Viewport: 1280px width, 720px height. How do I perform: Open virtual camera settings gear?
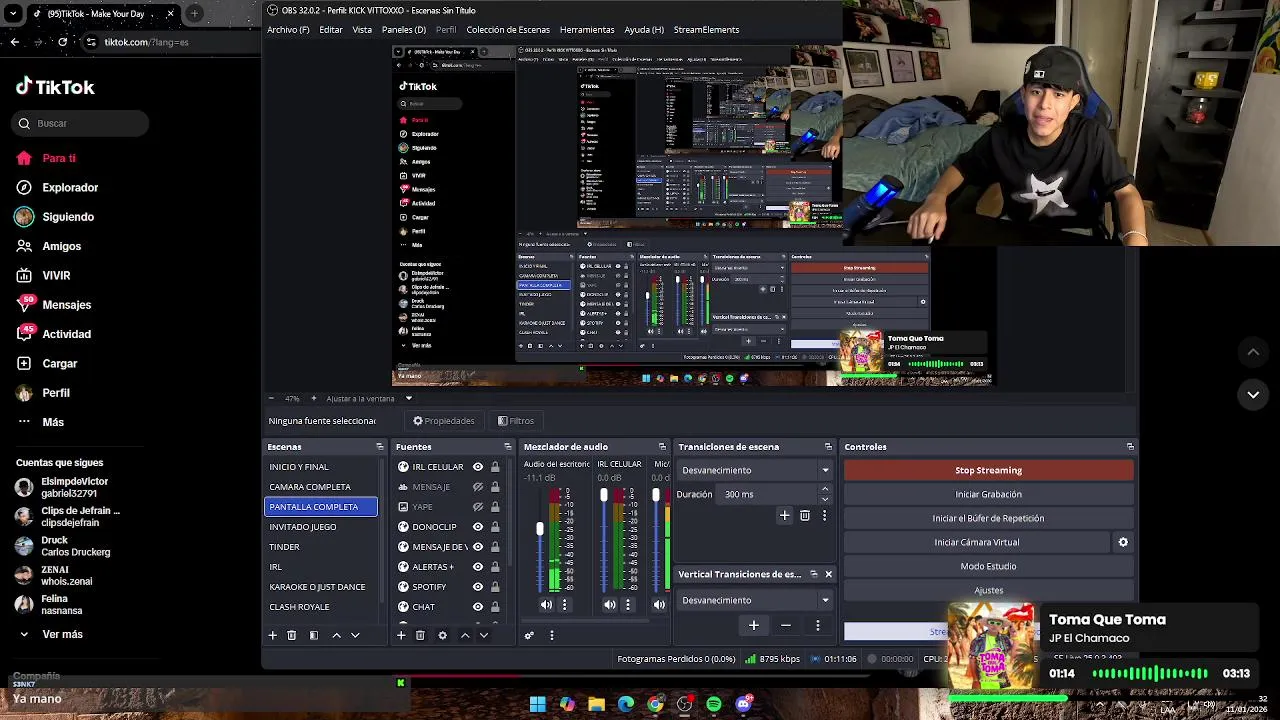coord(1123,542)
